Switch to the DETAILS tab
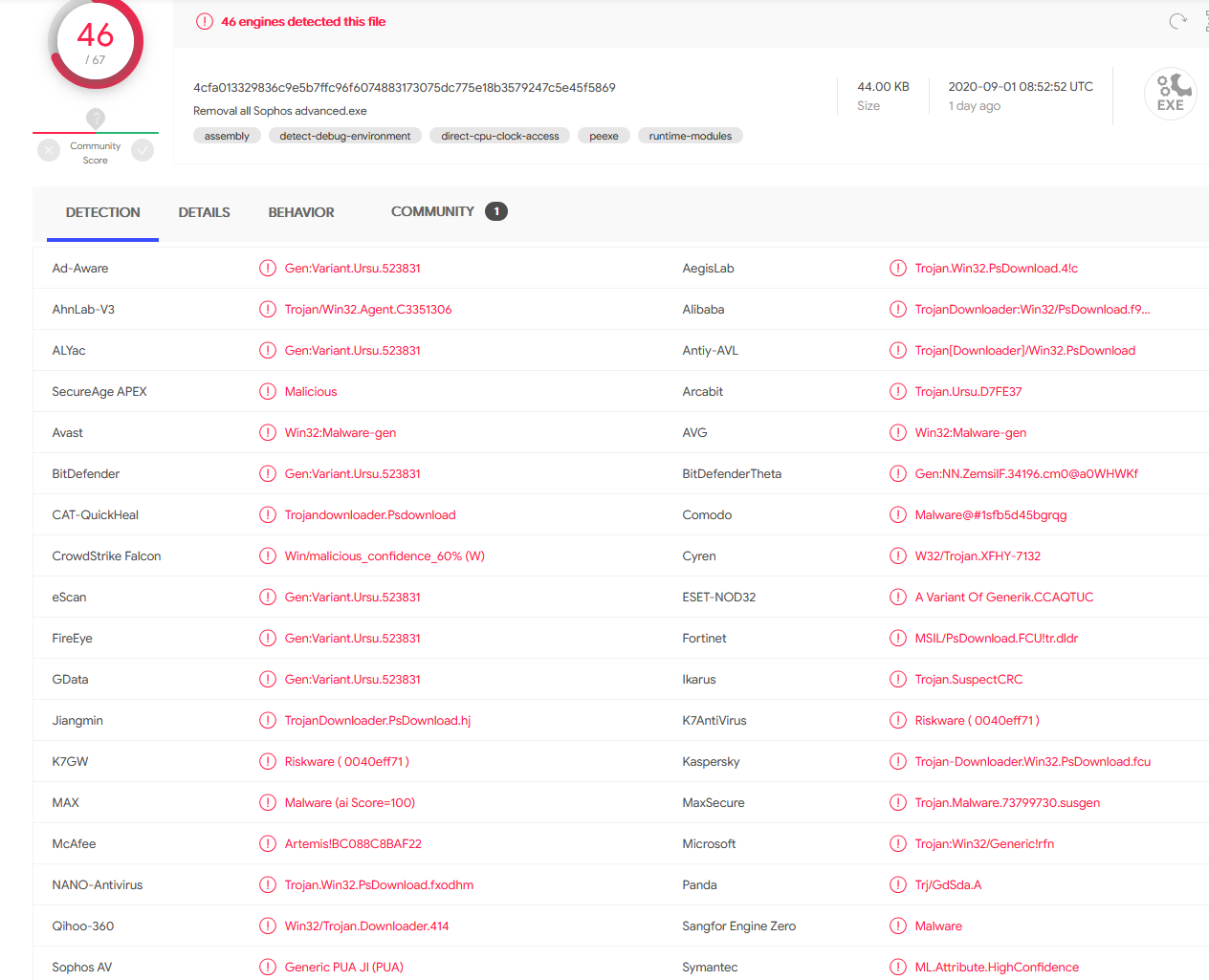The image size is (1209, 980). [x=204, y=212]
